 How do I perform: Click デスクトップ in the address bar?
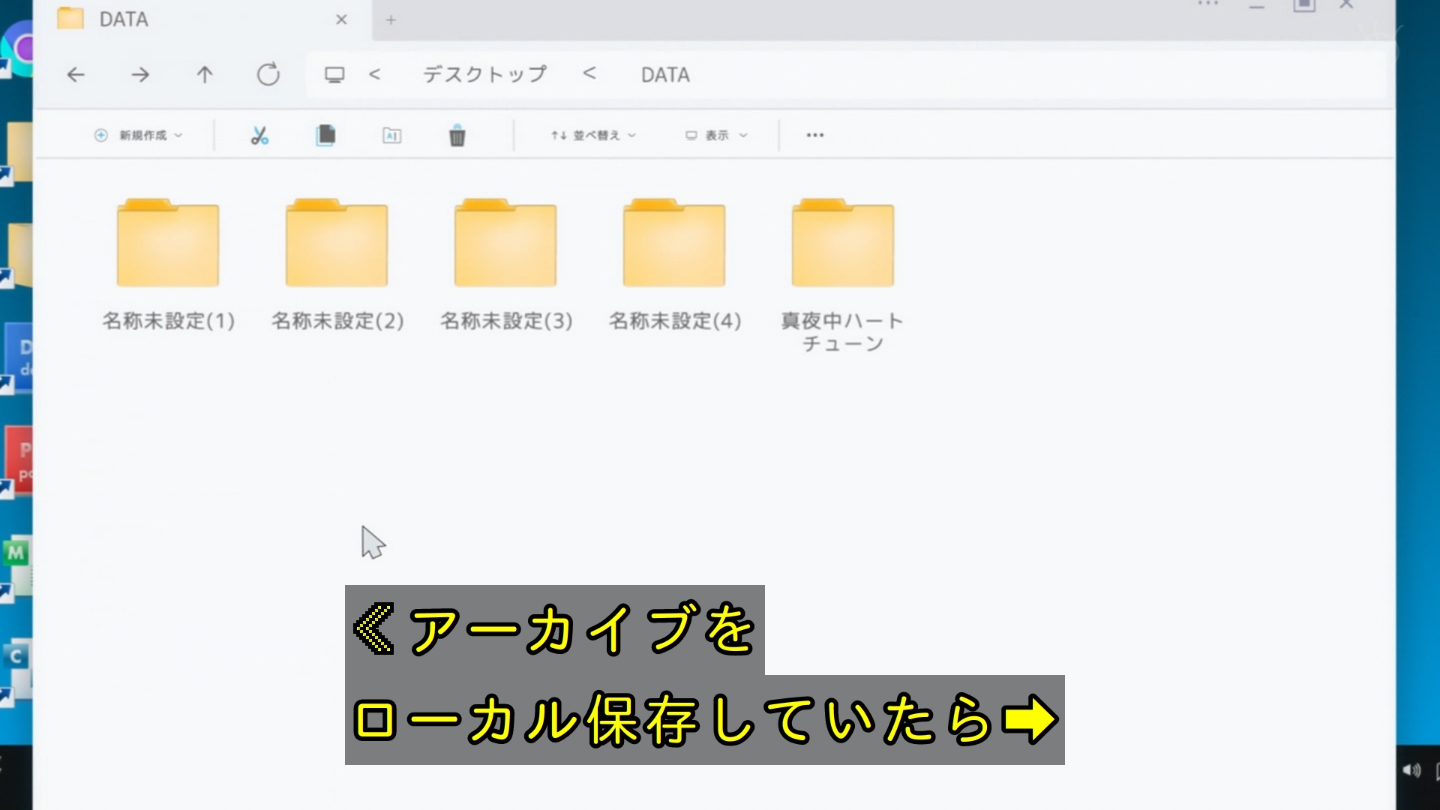(x=484, y=75)
